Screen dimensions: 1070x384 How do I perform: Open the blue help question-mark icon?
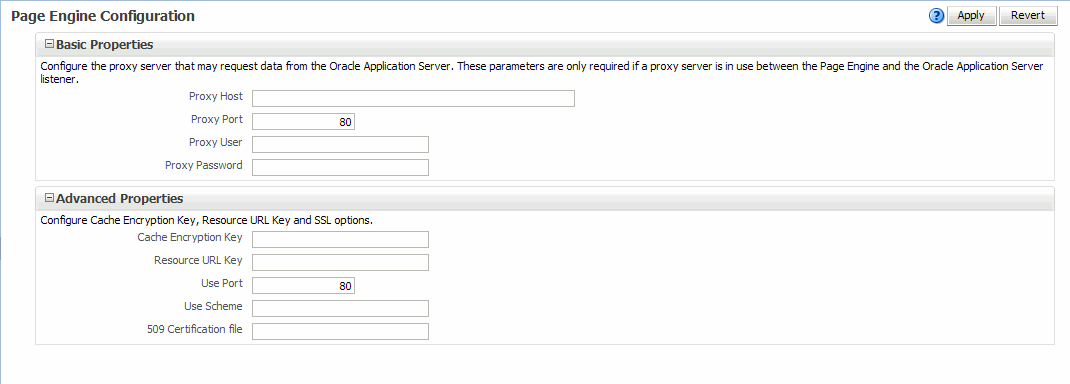(x=937, y=16)
